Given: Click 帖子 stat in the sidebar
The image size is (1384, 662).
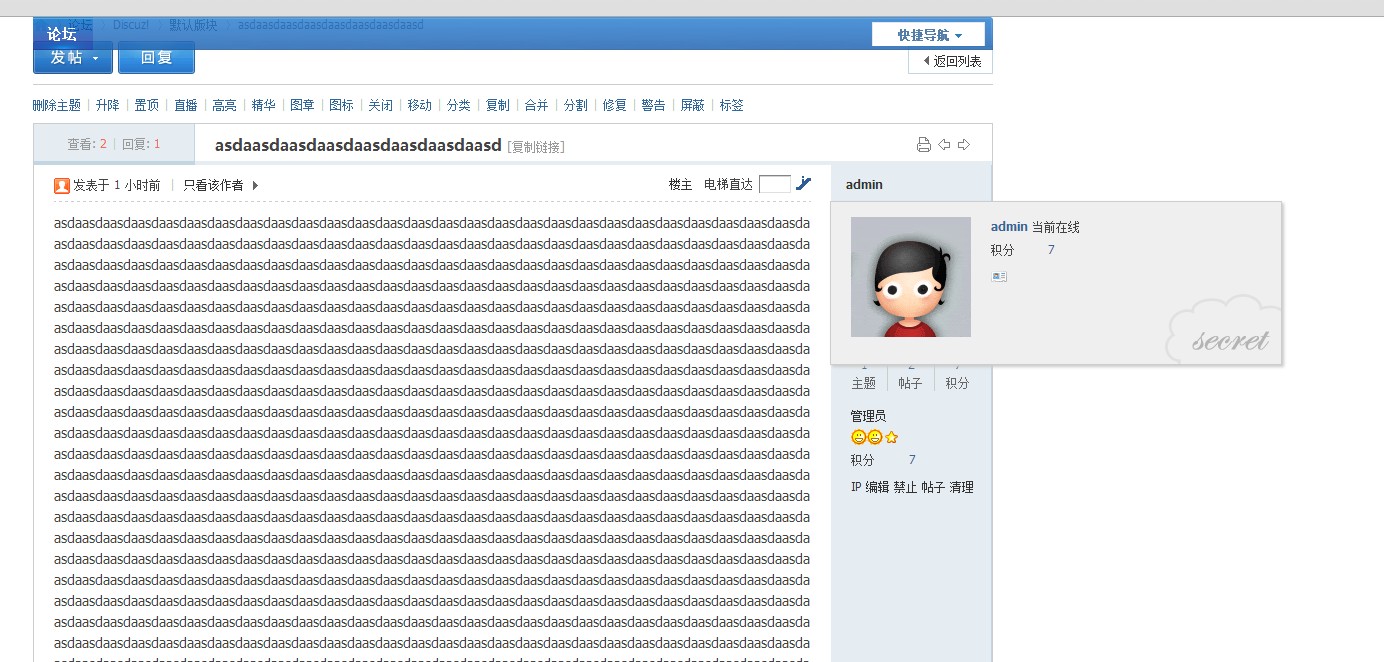Looking at the screenshot, I should pyautogui.click(x=910, y=383).
